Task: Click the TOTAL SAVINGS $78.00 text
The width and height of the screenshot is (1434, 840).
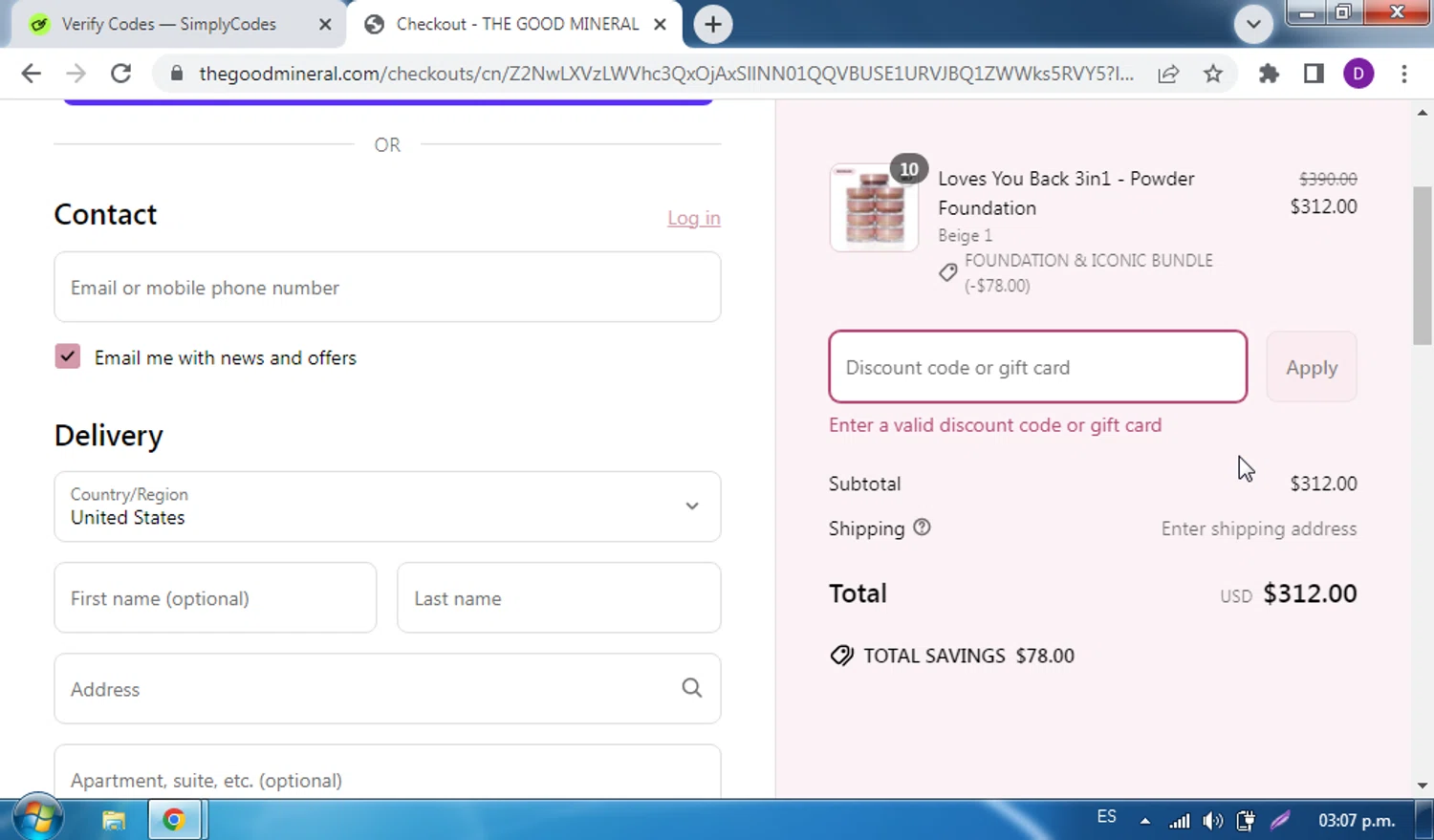Action: tap(968, 656)
